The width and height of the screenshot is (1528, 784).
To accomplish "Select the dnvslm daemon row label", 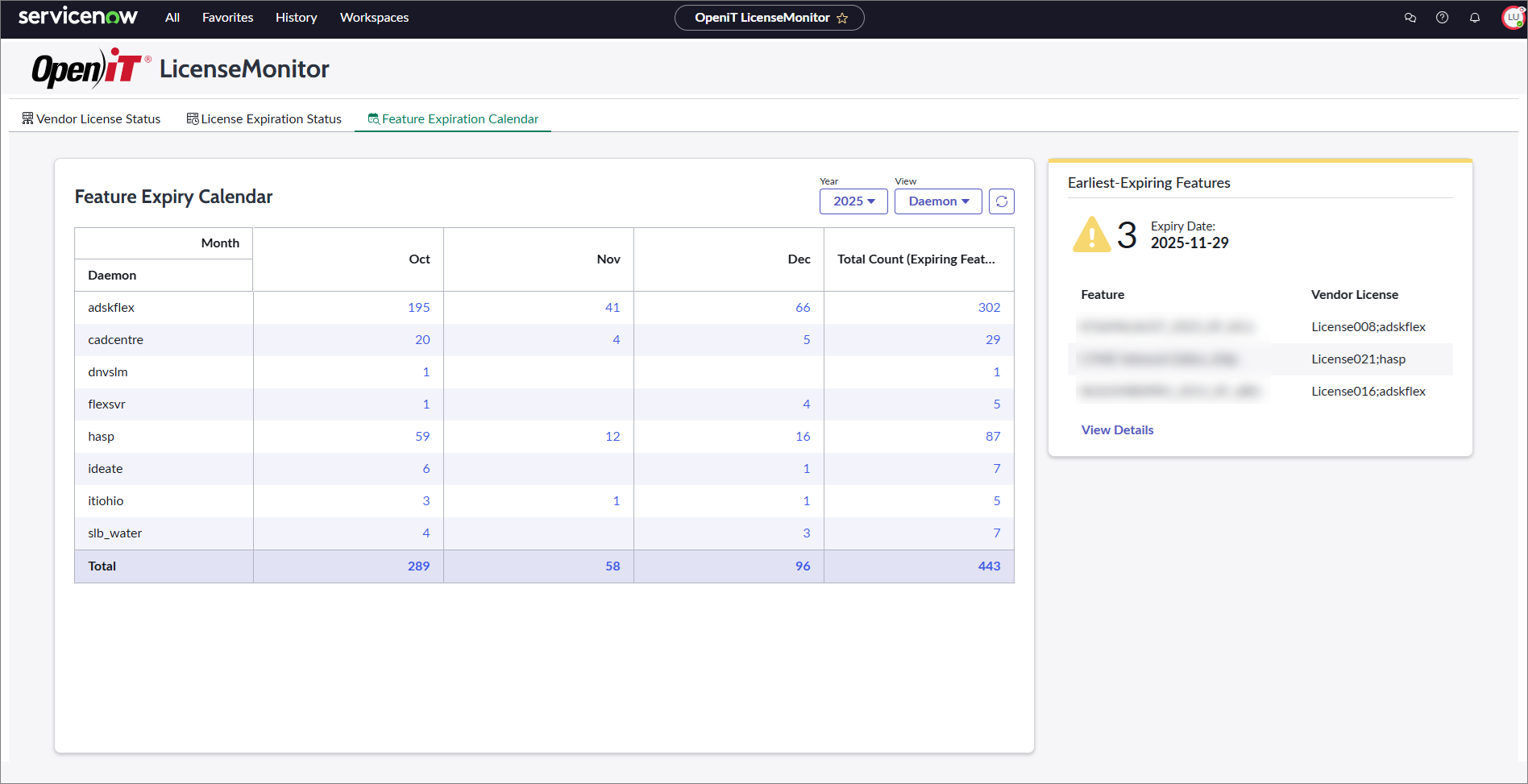I will tap(108, 372).
